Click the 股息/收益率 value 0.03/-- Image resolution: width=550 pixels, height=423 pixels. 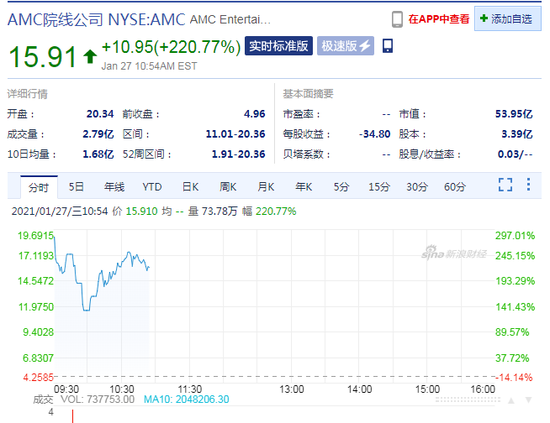coord(515,154)
